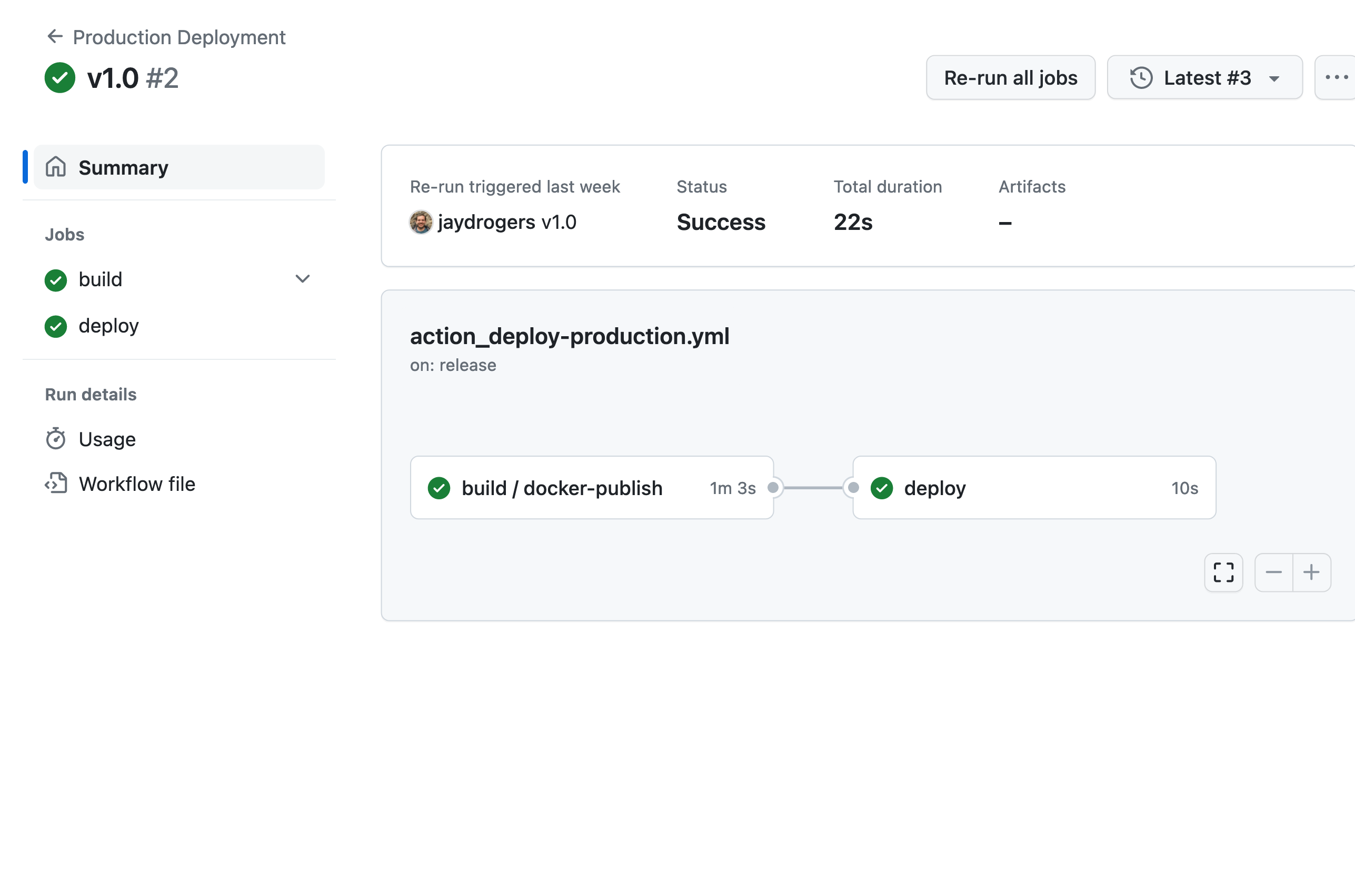Open the Latest #3 attempts dropdown
Screen dimensions: 1355x896
click(1204, 78)
